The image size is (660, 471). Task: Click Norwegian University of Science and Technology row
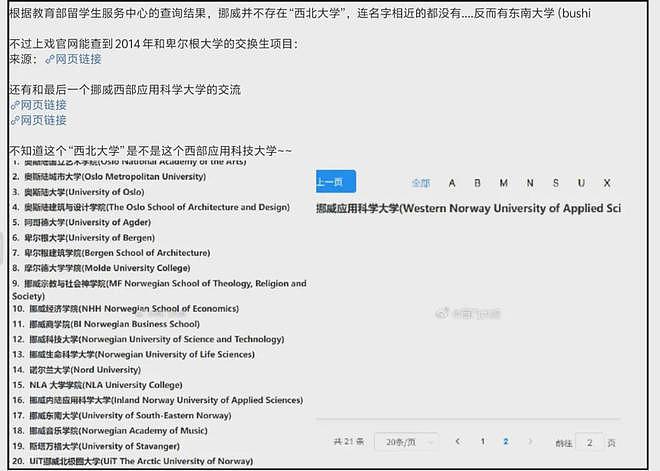pos(149,339)
